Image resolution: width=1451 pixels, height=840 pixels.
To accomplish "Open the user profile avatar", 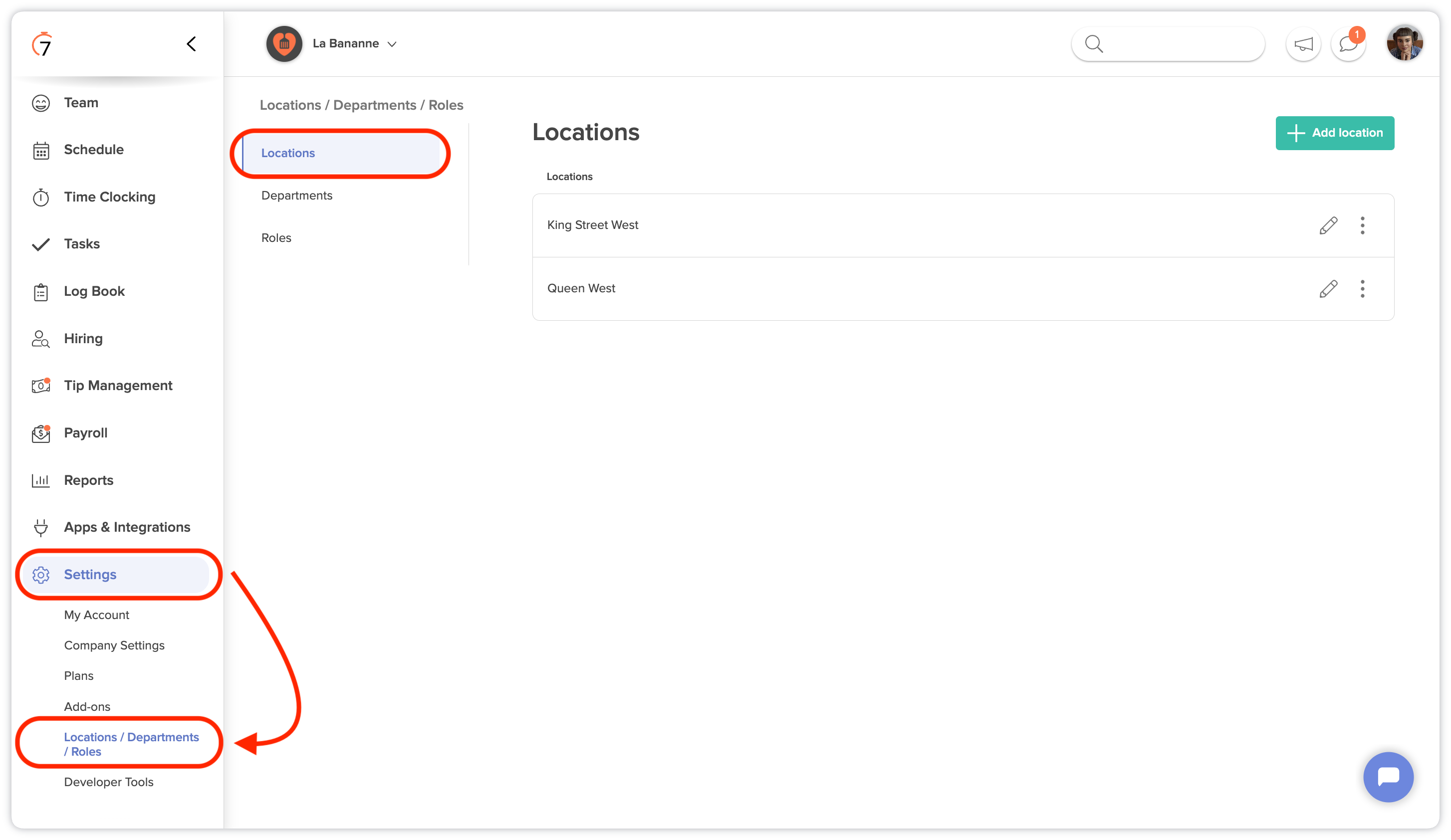I will (x=1405, y=43).
